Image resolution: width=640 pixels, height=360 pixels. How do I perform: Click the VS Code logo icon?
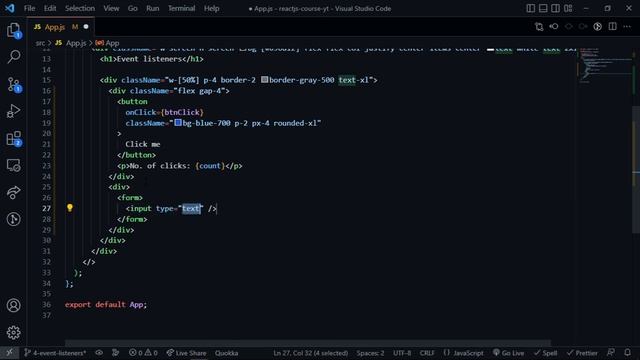click(x=10, y=8)
